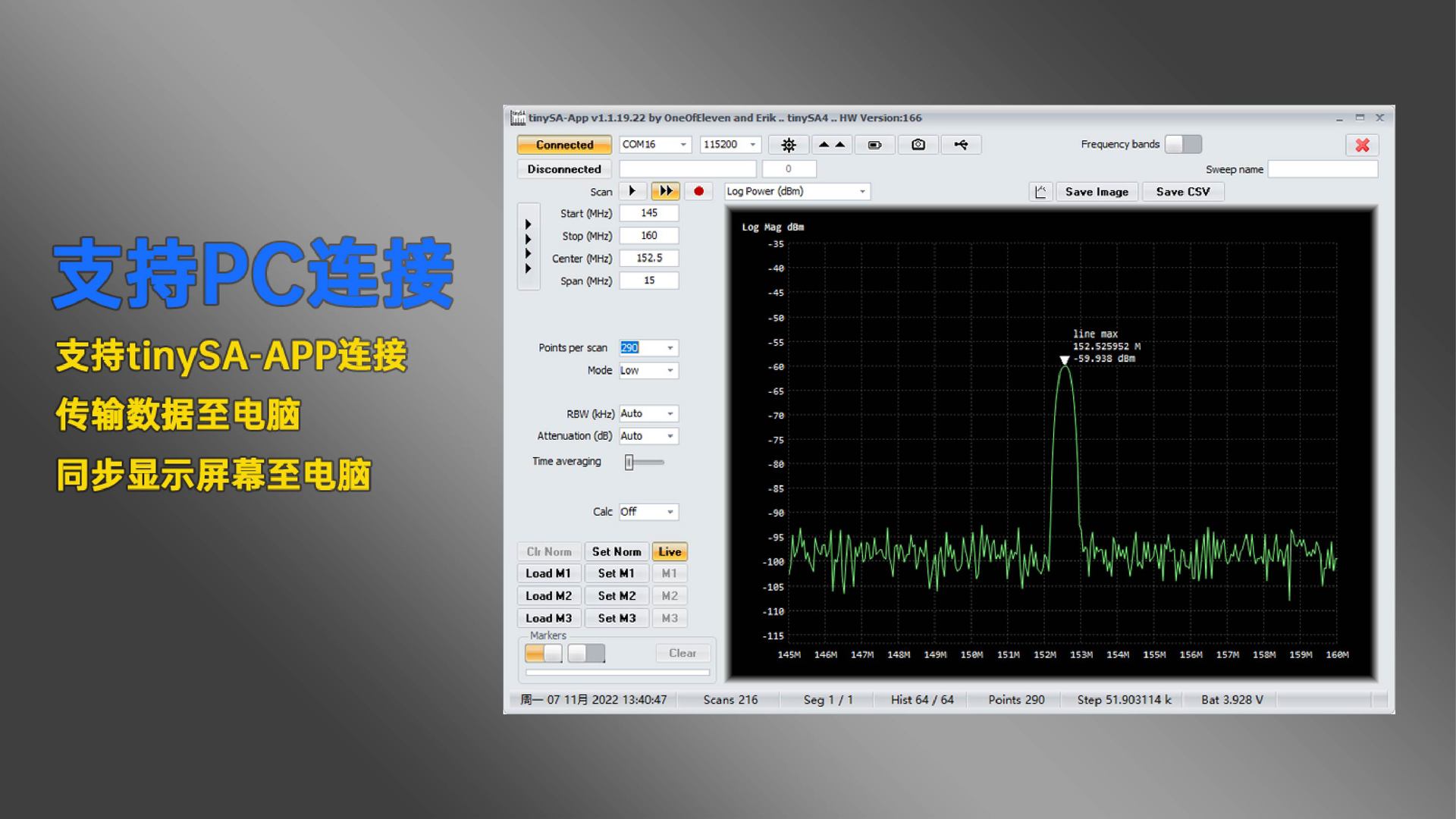Open the settings gear icon
The width and height of the screenshot is (1456, 819).
788,144
